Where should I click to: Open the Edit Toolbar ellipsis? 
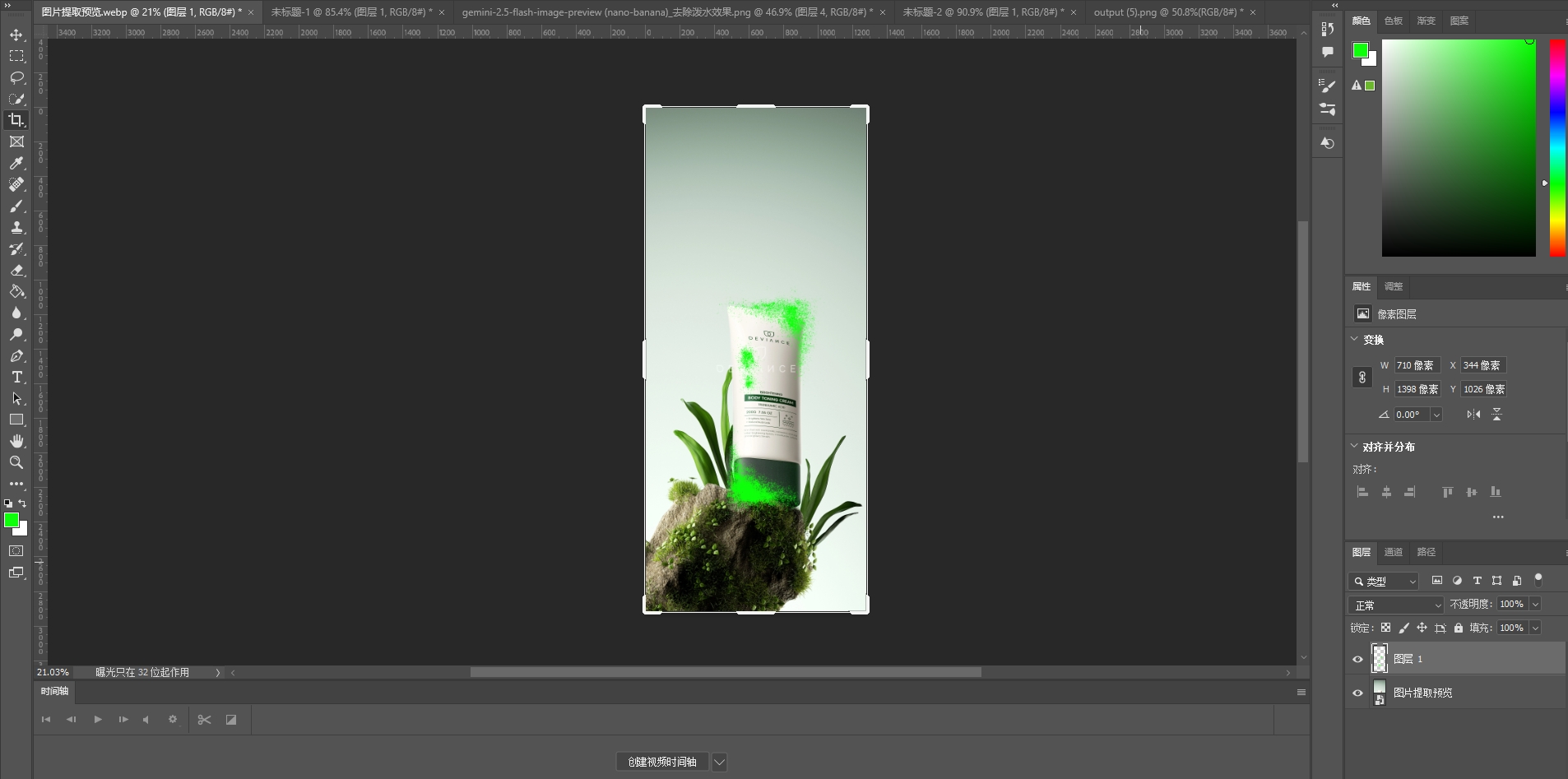(x=16, y=484)
